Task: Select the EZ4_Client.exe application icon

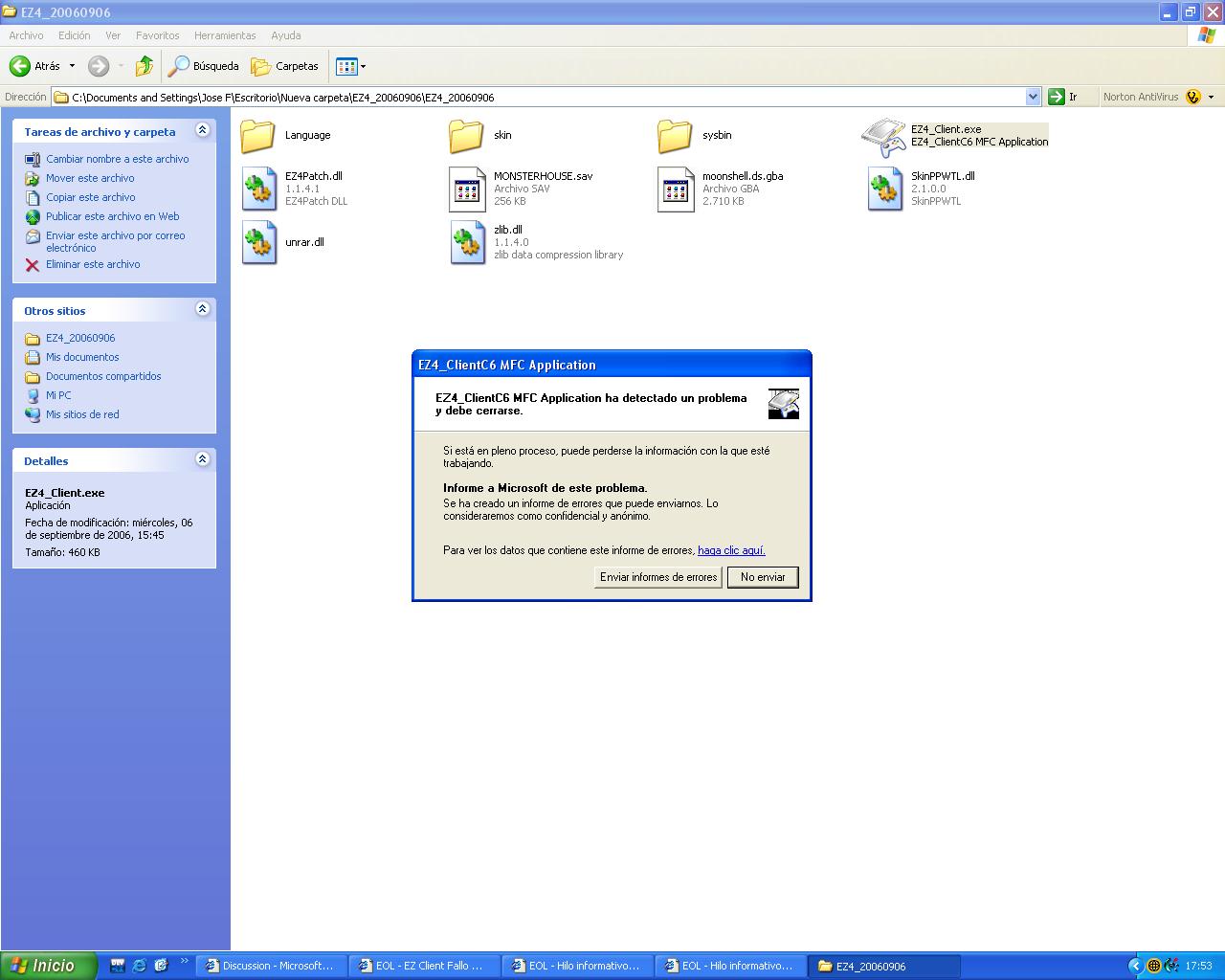Action: coord(883,137)
